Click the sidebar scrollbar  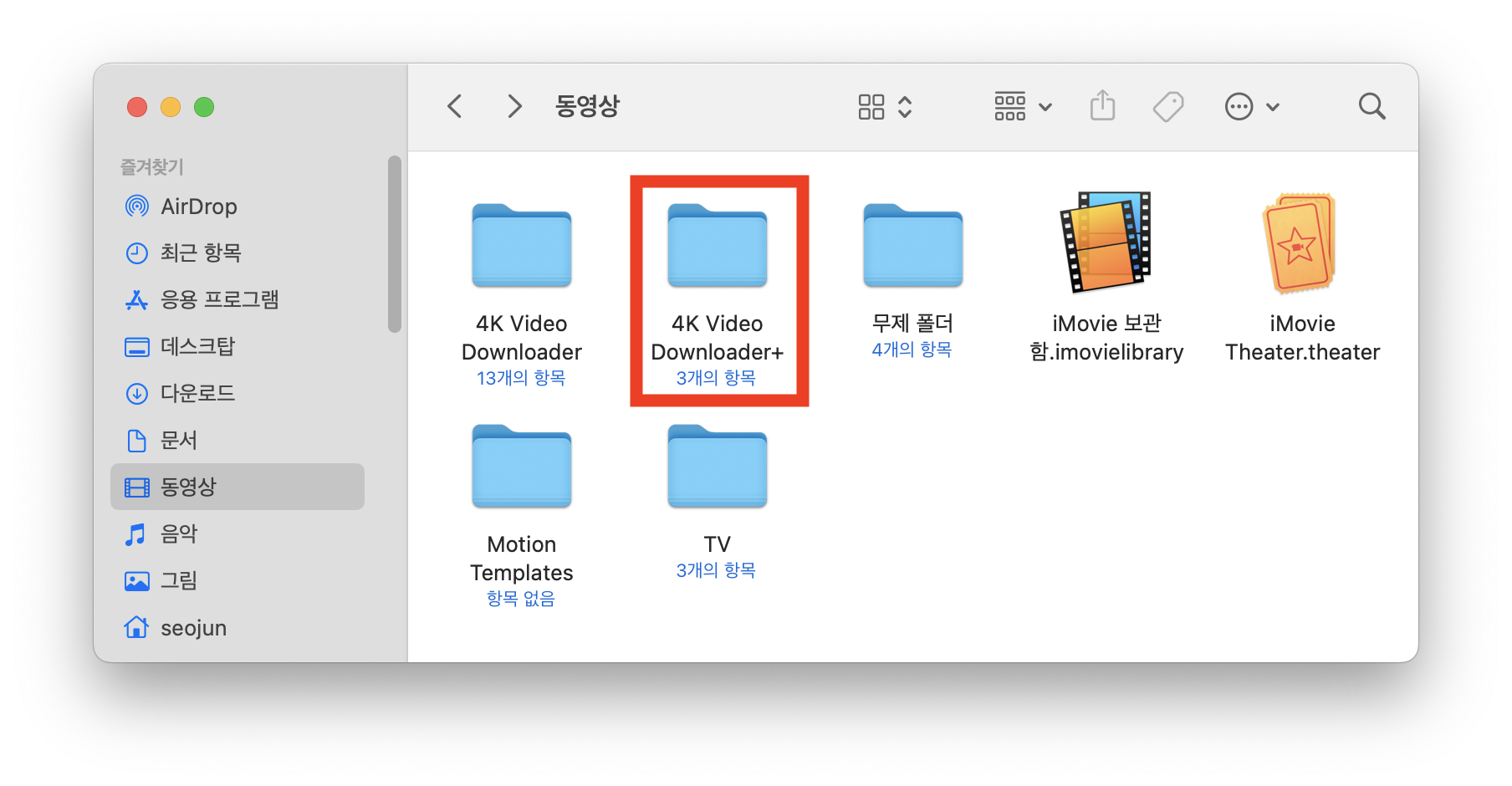[395, 244]
